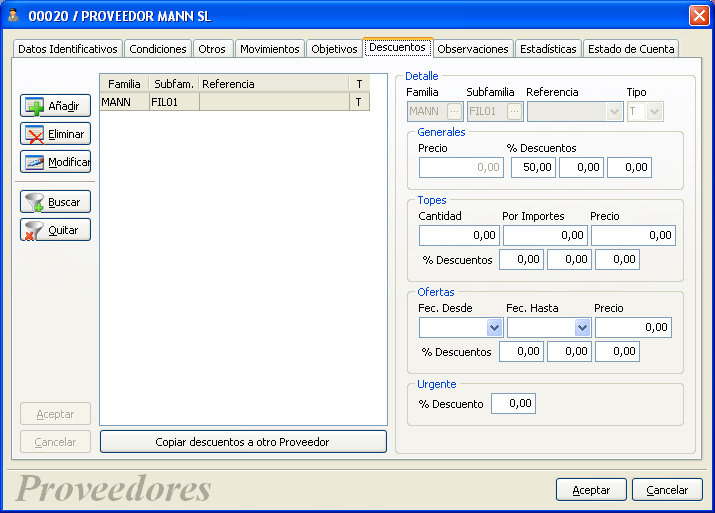Click the supplier icon in the title bar

coord(13,16)
